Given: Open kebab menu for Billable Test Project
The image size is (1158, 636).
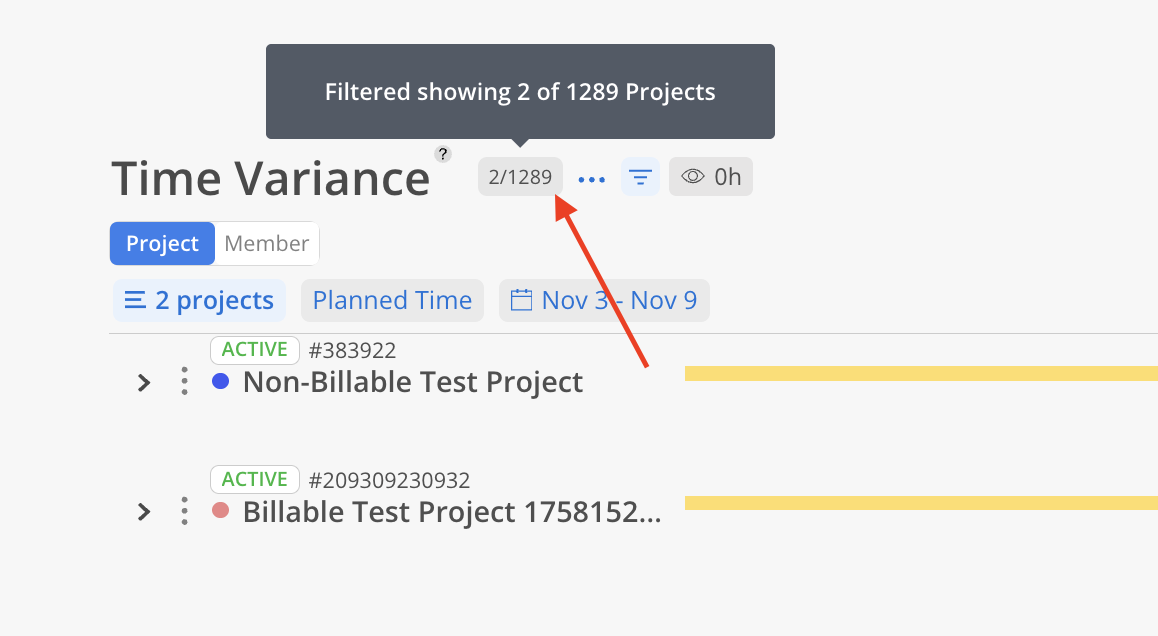Looking at the screenshot, I should coord(184,511).
